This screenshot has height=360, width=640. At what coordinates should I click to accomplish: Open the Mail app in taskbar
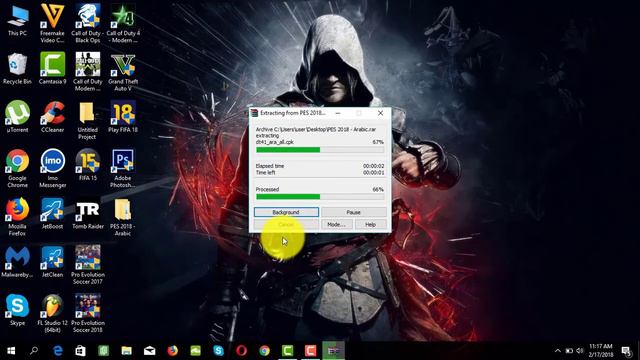click(149, 351)
